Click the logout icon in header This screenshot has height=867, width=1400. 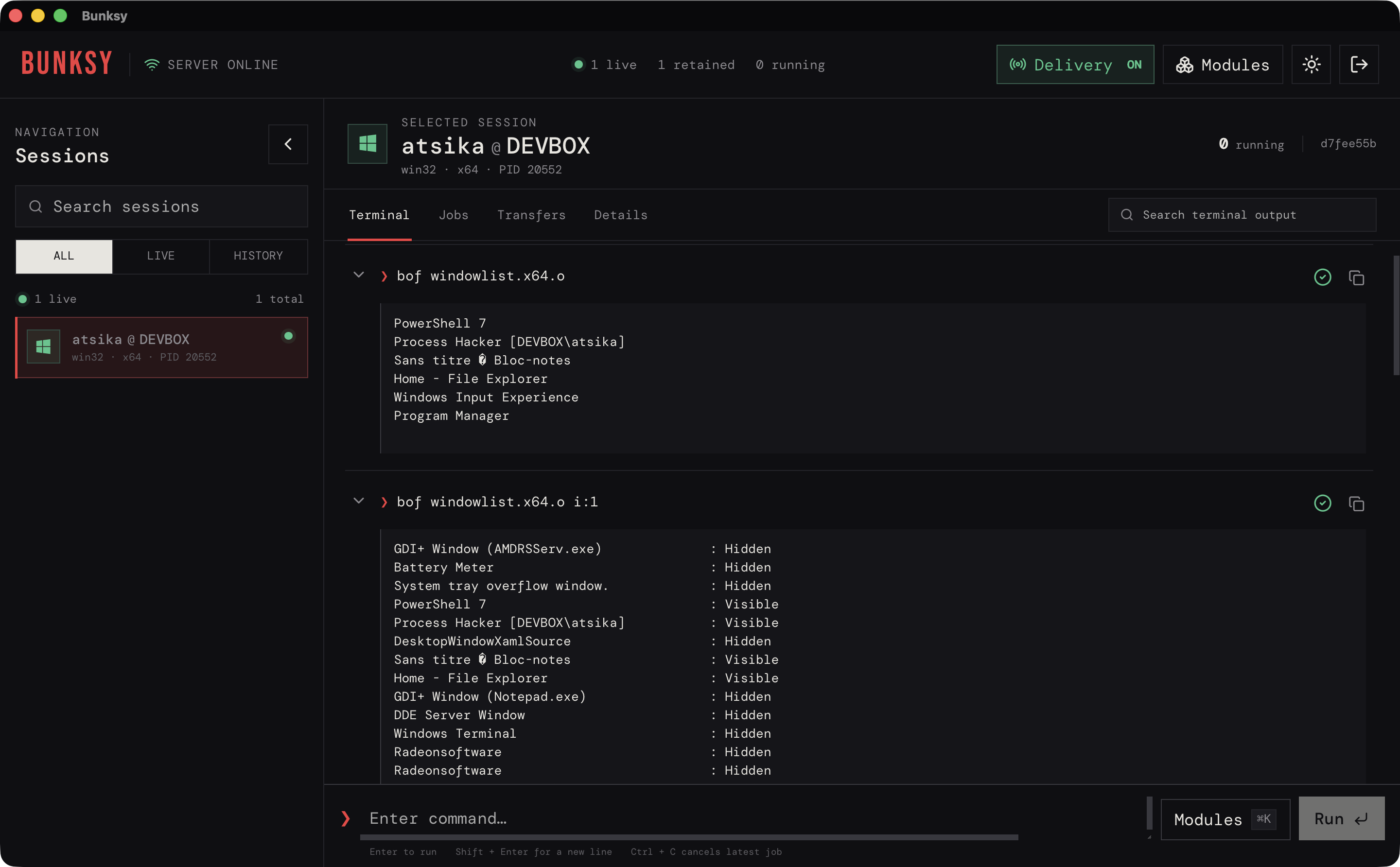pos(1359,64)
